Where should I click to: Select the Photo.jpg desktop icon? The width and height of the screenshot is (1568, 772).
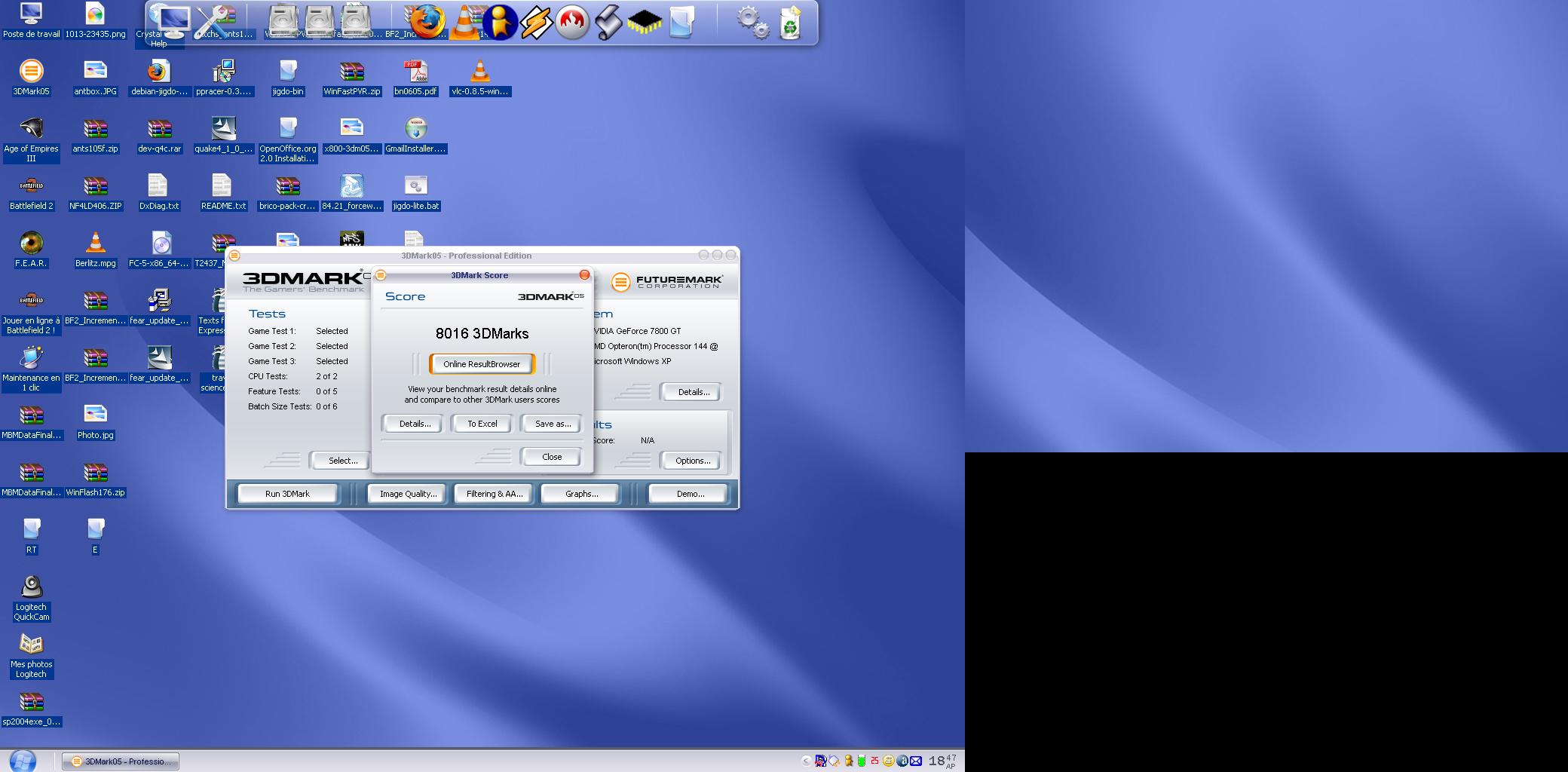[95, 421]
